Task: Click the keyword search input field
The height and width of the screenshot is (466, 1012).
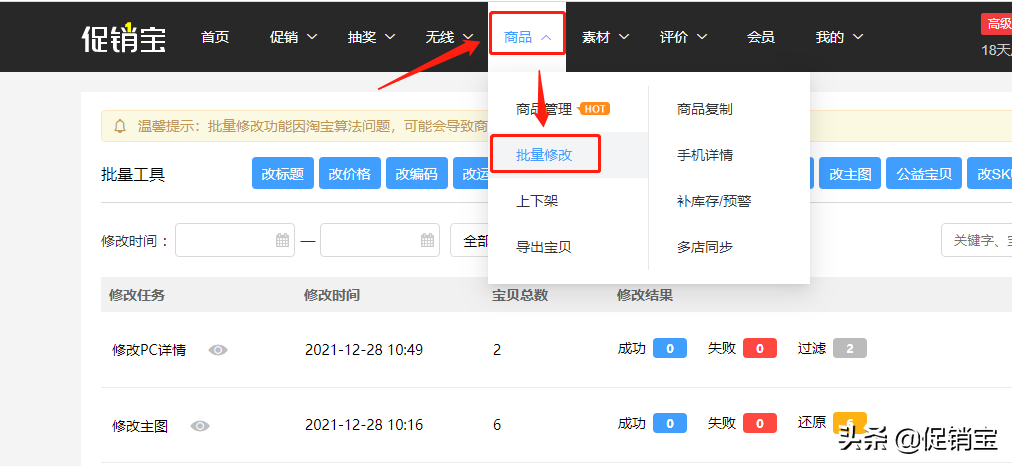Action: (978, 240)
